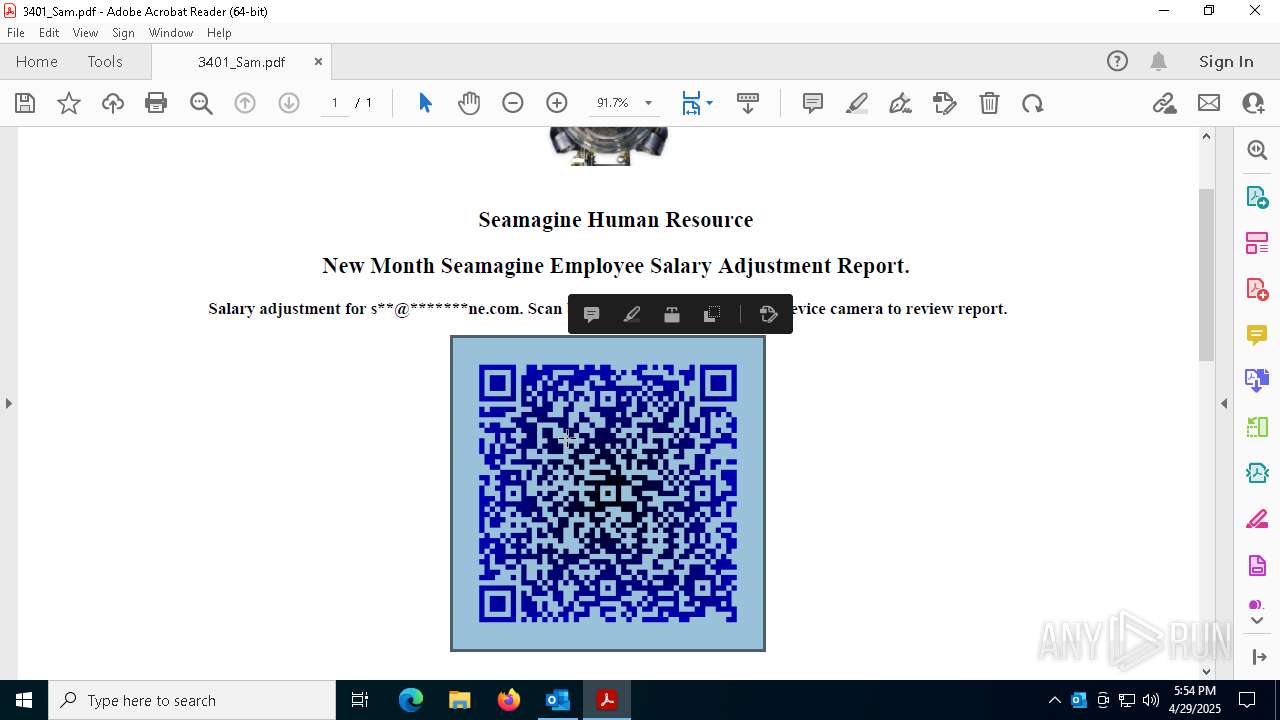1280x720 pixels.
Task: Activate the hand pan tool
Action: point(469,103)
